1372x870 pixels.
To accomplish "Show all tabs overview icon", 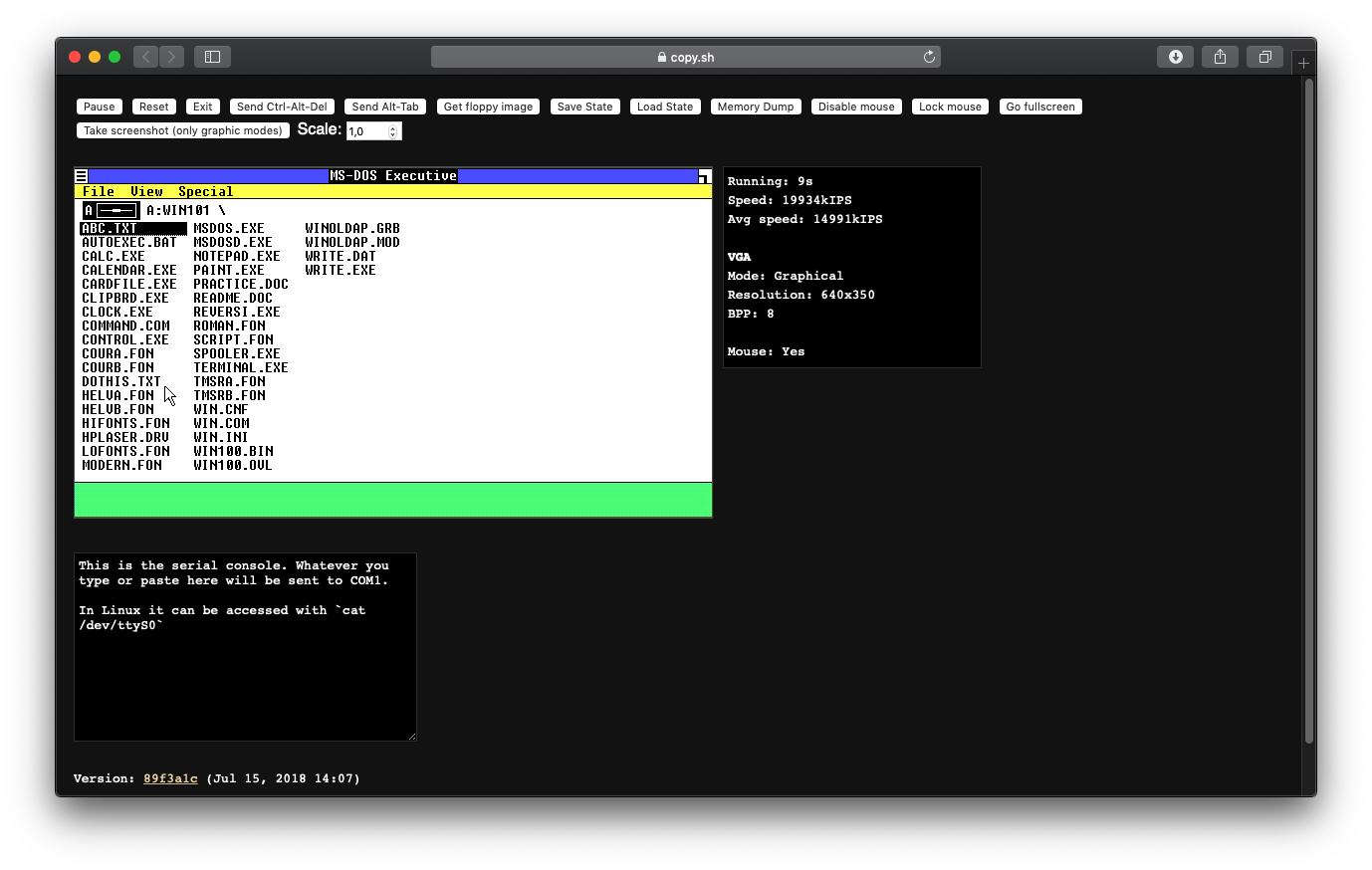I will point(1264,57).
